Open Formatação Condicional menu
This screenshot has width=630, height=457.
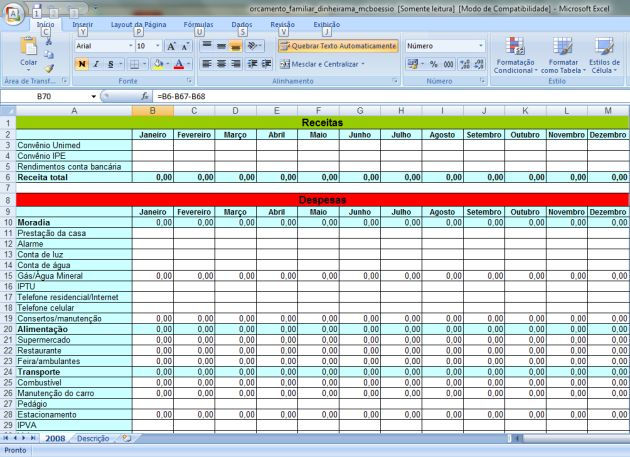[515, 55]
